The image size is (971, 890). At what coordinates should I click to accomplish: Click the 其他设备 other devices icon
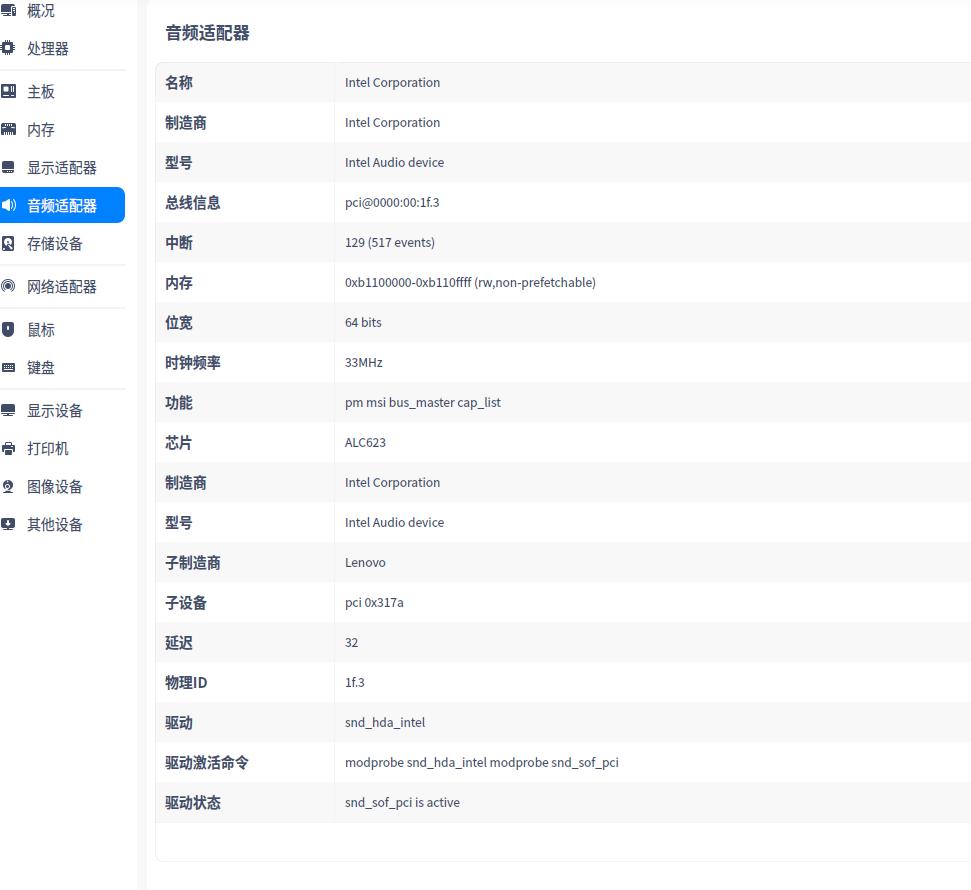(x=8, y=524)
